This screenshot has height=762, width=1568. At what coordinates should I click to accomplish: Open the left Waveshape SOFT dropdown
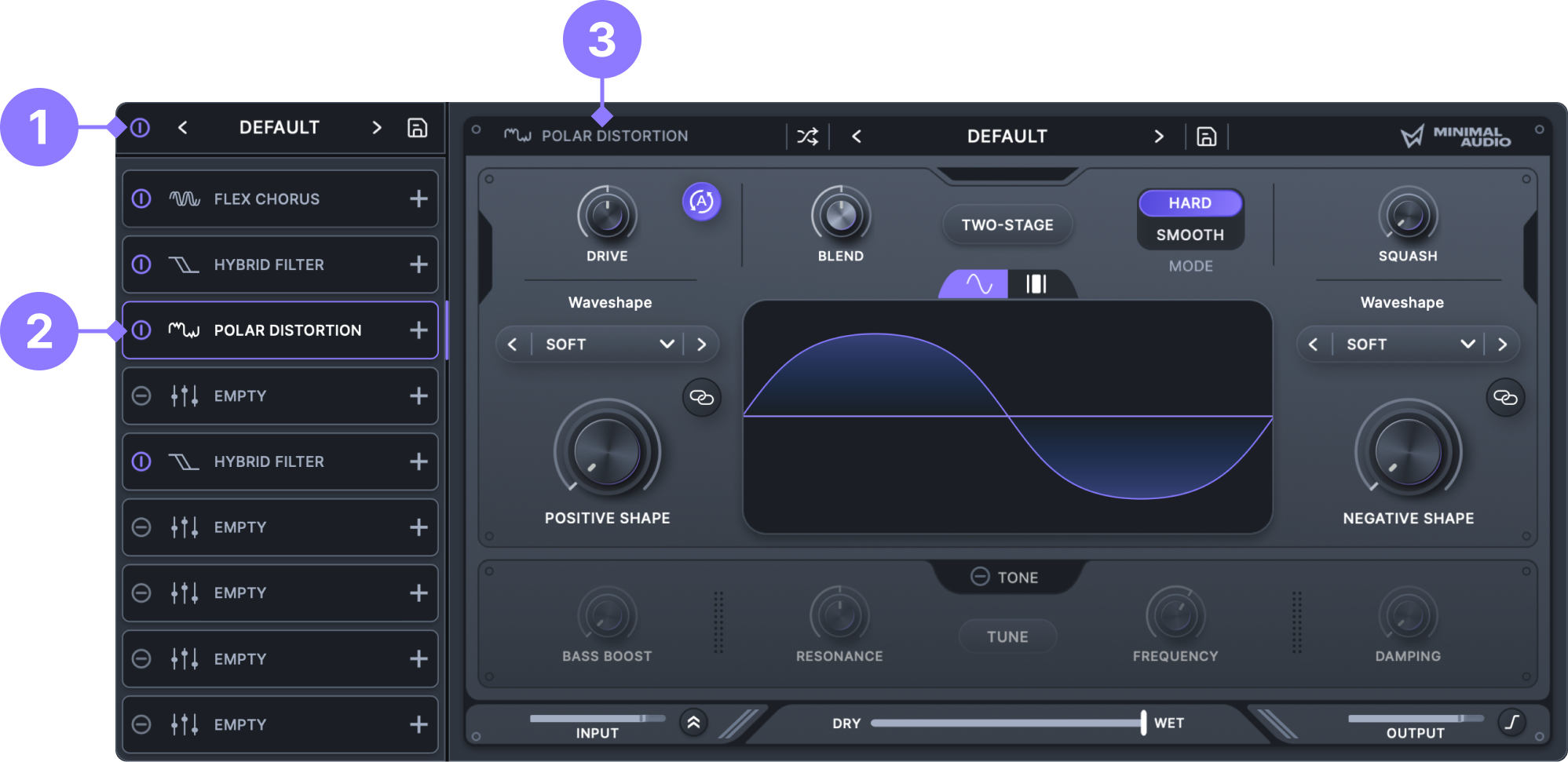tap(607, 344)
